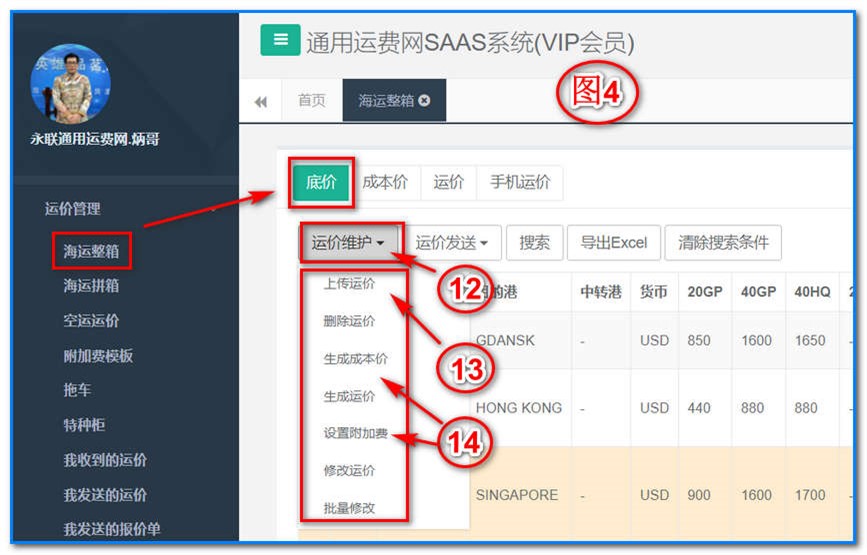Click the 导出Excel button
The width and height of the screenshot is (867, 555).
614,242
